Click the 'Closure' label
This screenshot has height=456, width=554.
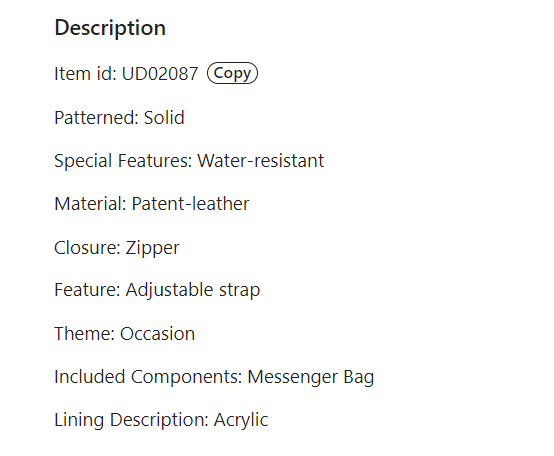point(88,248)
